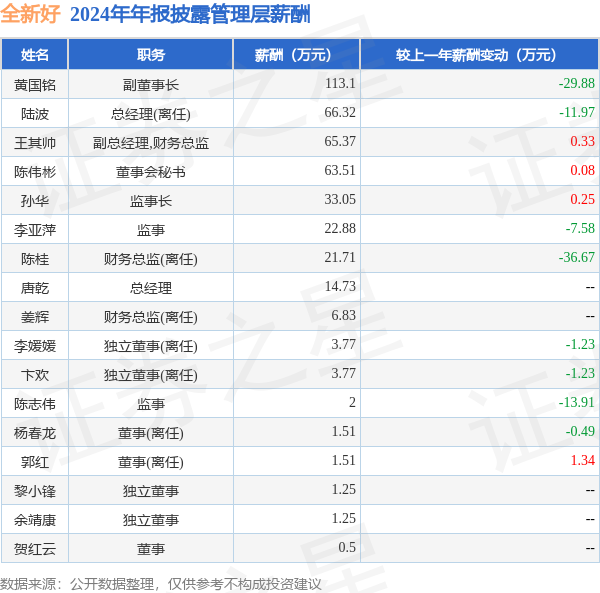Click the 数据来源 footnote text
Image resolution: width=600 pixels, height=593 pixels.
(160, 584)
